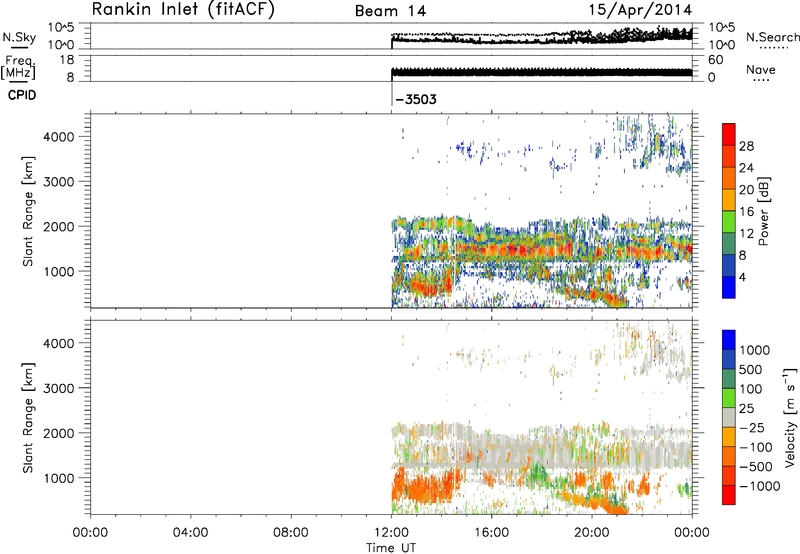Viewport: 800px width, 554px height.
Task: Click the CPID marker line at 12:00
Action: click(x=391, y=95)
